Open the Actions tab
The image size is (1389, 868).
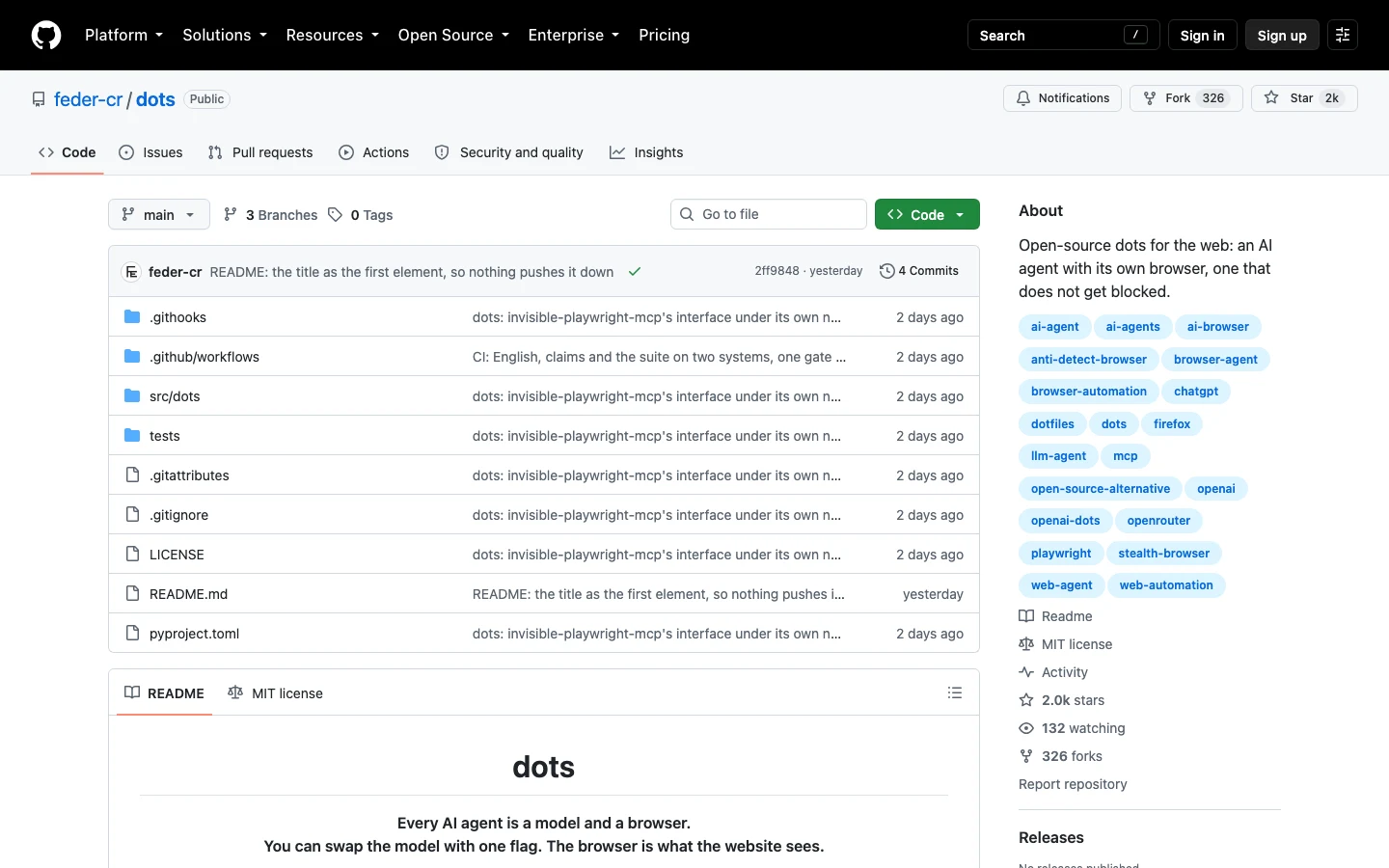pyautogui.click(x=374, y=152)
